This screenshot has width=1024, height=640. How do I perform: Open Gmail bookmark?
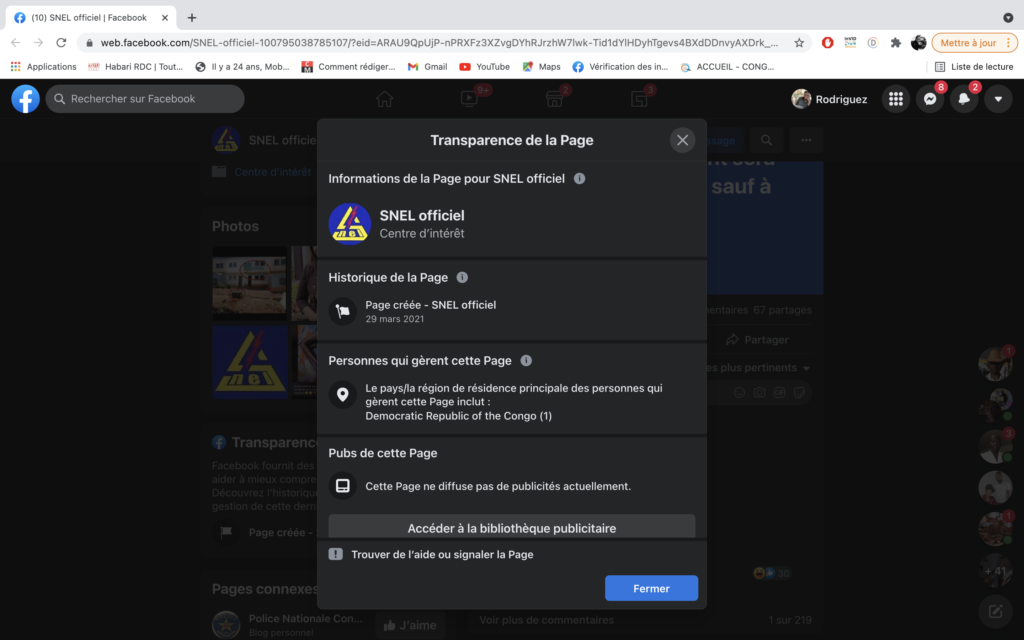[428, 67]
